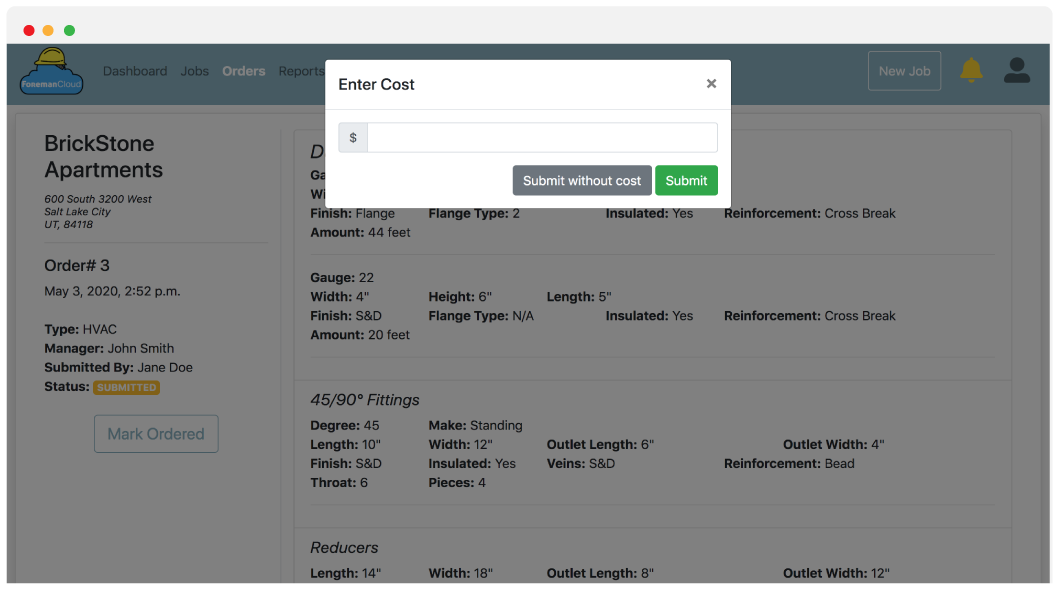This screenshot has height=595, width=1062.
Task: Open the user profile icon
Action: point(1017,70)
